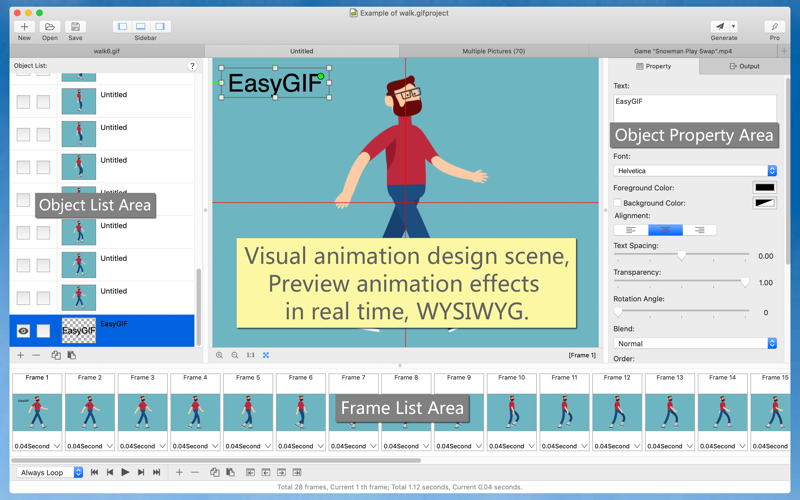
Task: Expand the Generate button's dropdown arrow
Action: (733, 27)
